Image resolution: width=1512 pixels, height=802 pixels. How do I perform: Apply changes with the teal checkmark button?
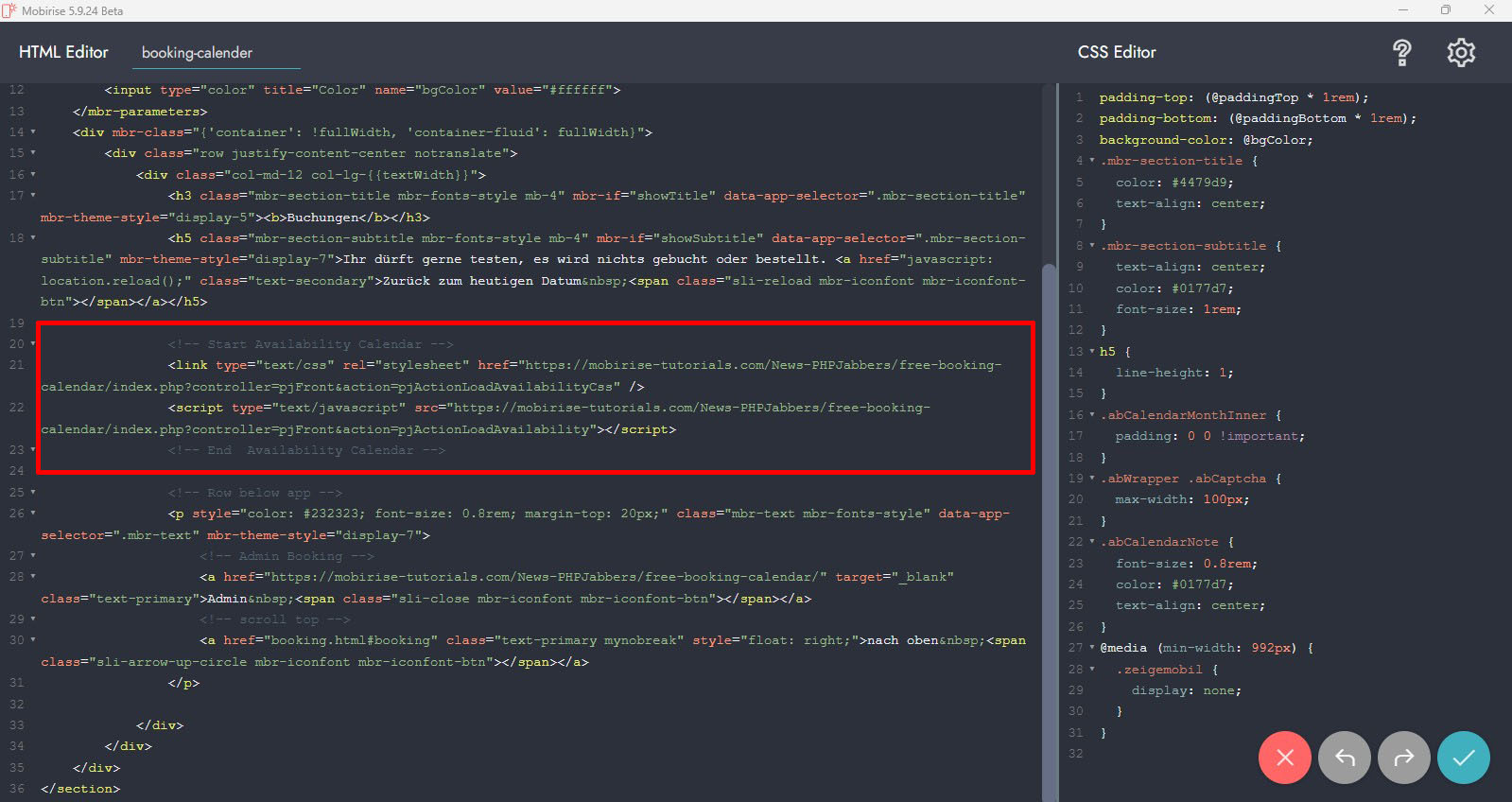click(x=1463, y=758)
